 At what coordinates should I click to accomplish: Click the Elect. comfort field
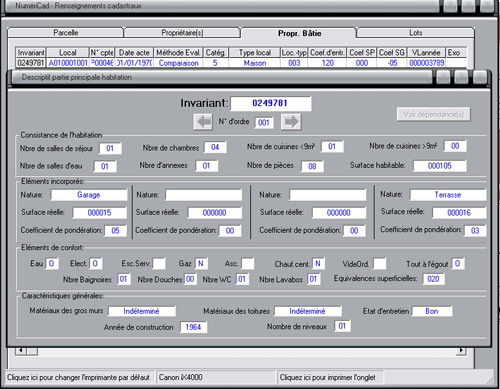[x=95, y=264]
